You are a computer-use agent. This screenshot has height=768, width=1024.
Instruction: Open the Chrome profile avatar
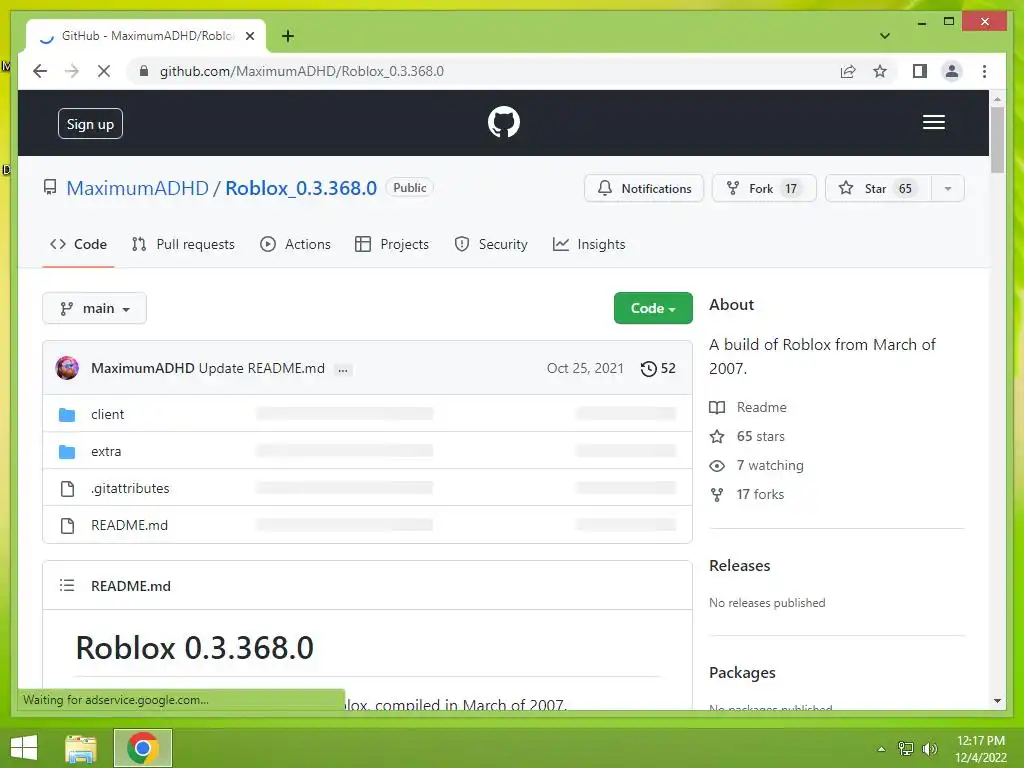point(952,71)
